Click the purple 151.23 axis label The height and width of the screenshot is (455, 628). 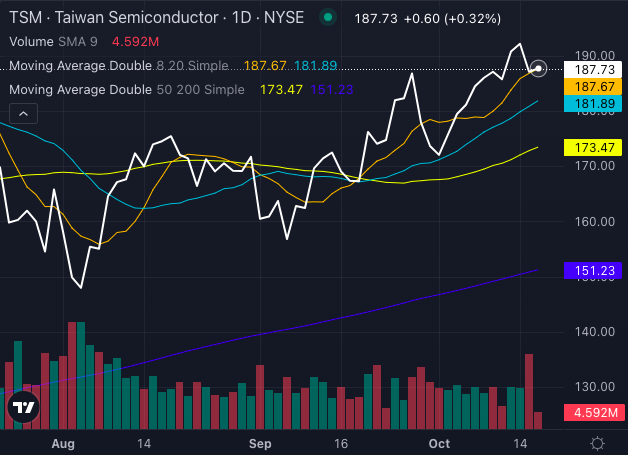(x=595, y=270)
